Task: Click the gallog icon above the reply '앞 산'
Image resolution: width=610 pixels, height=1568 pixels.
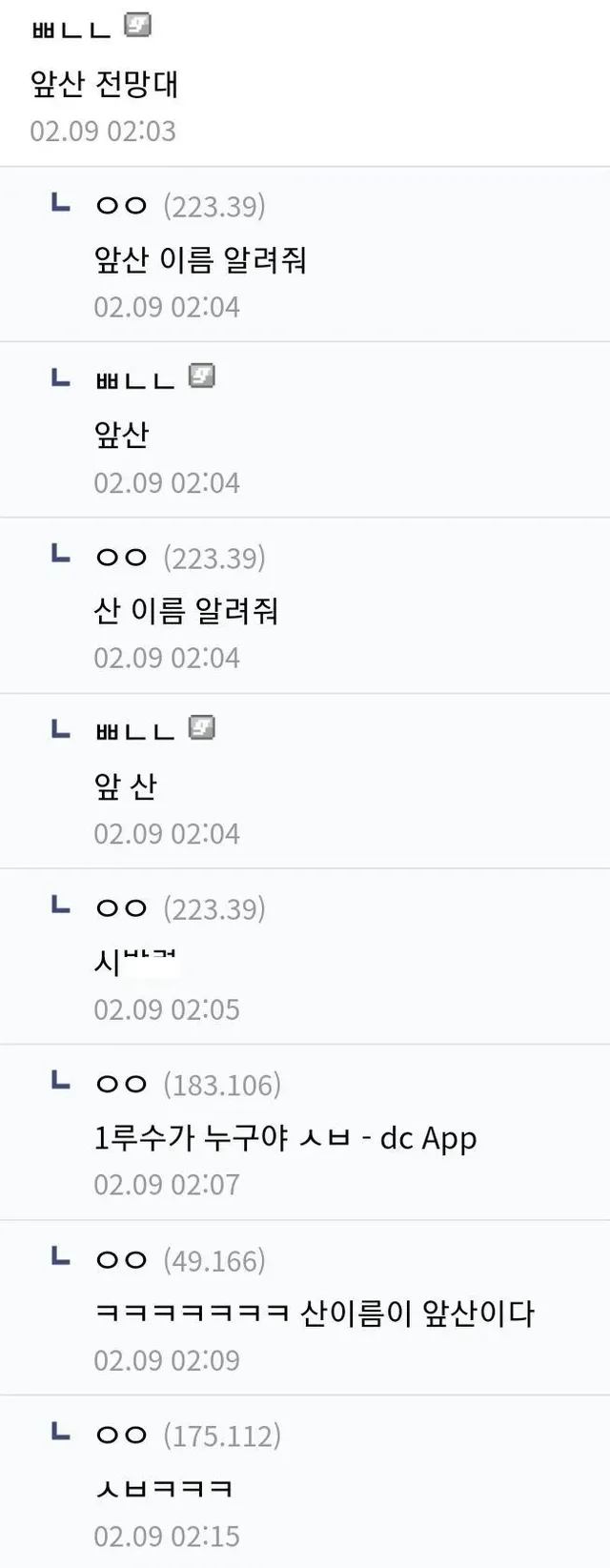Action: coord(201,728)
